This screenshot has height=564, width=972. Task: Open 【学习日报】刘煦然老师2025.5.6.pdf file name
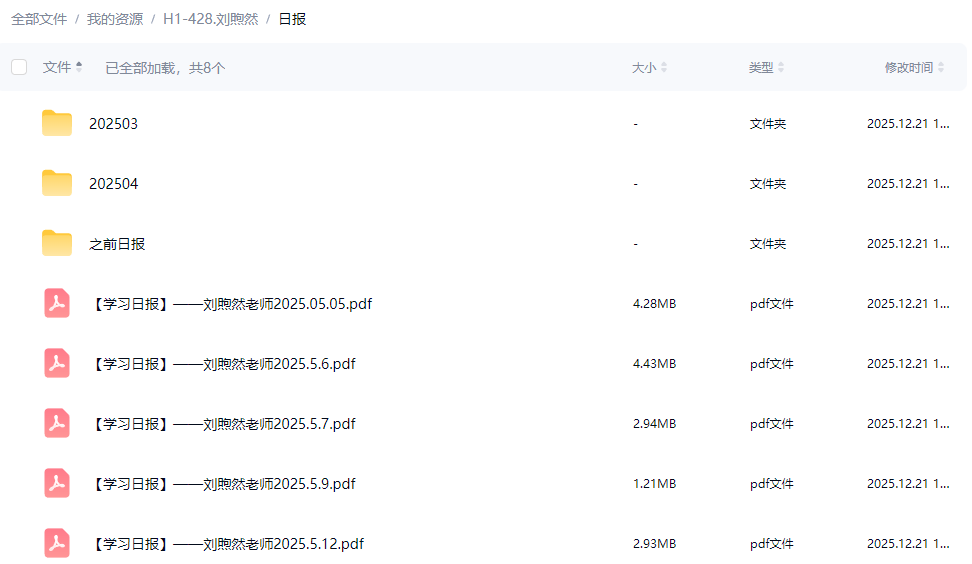point(223,364)
